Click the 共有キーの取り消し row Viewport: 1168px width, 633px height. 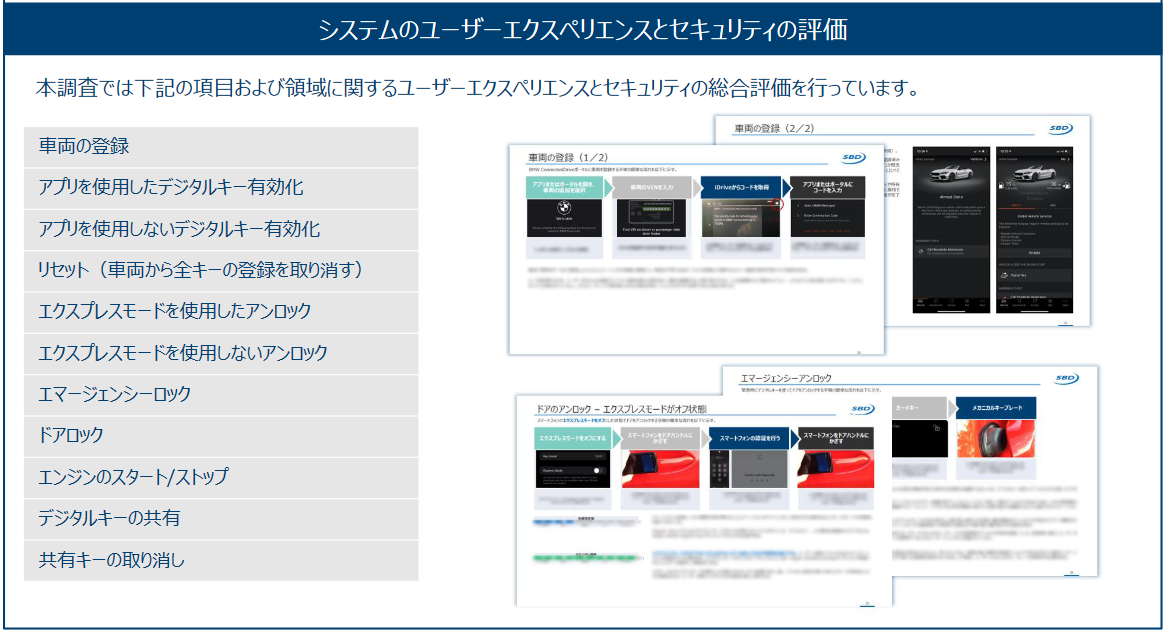pyautogui.click(x=221, y=561)
